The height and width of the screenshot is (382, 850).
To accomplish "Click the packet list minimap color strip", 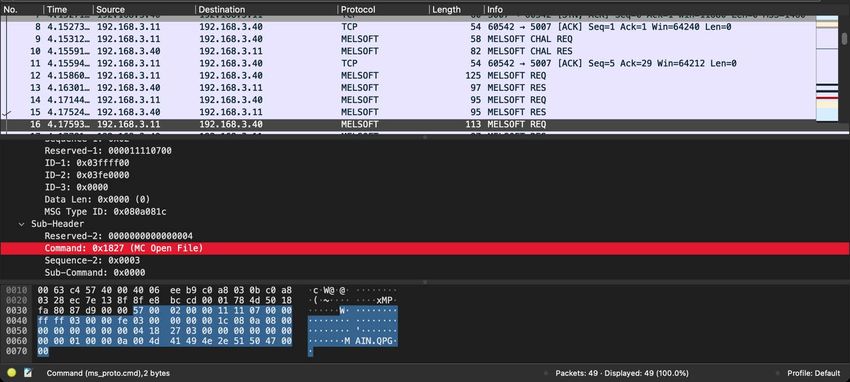I will point(827,70).
